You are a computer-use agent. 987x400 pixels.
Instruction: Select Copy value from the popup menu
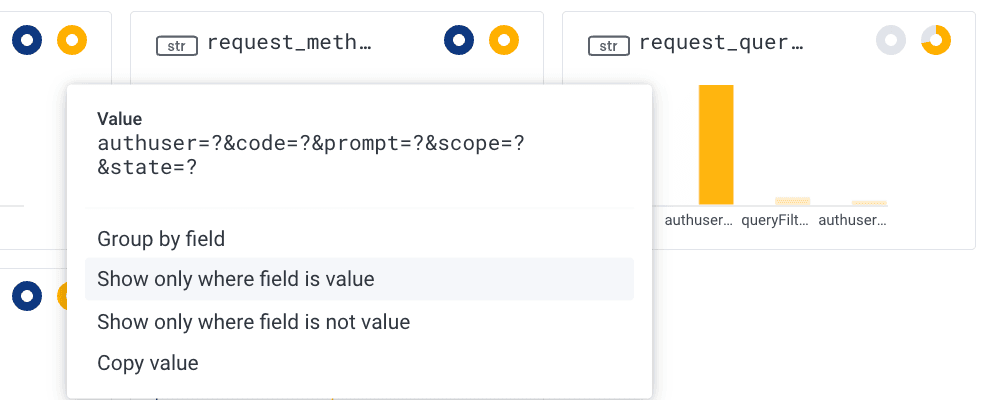(x=147, y=363)
